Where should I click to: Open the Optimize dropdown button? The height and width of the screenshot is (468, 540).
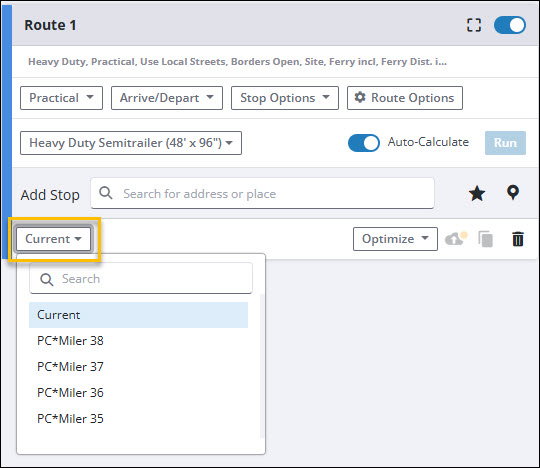coord(395,239)
